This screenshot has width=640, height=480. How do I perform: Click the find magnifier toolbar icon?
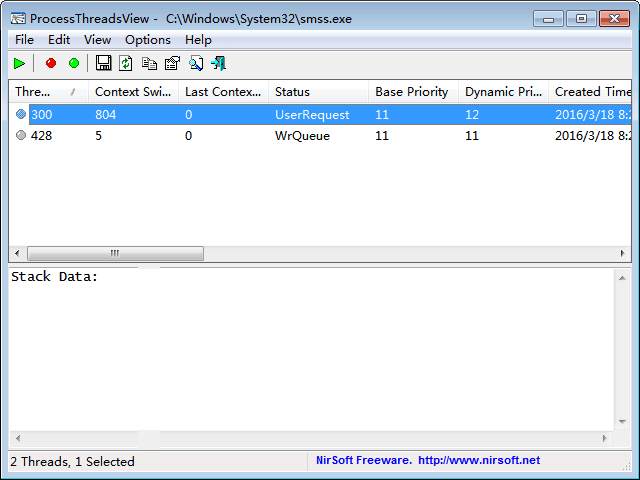[195, 63]
